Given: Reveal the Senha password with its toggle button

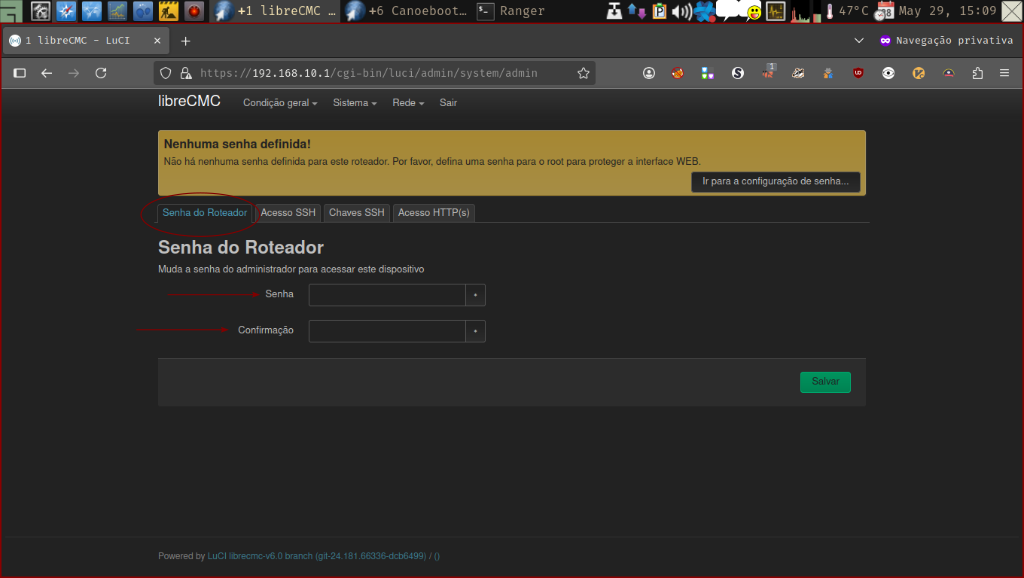Looking at the screenshot, I should pyautogui.click(x=476, y=295).
